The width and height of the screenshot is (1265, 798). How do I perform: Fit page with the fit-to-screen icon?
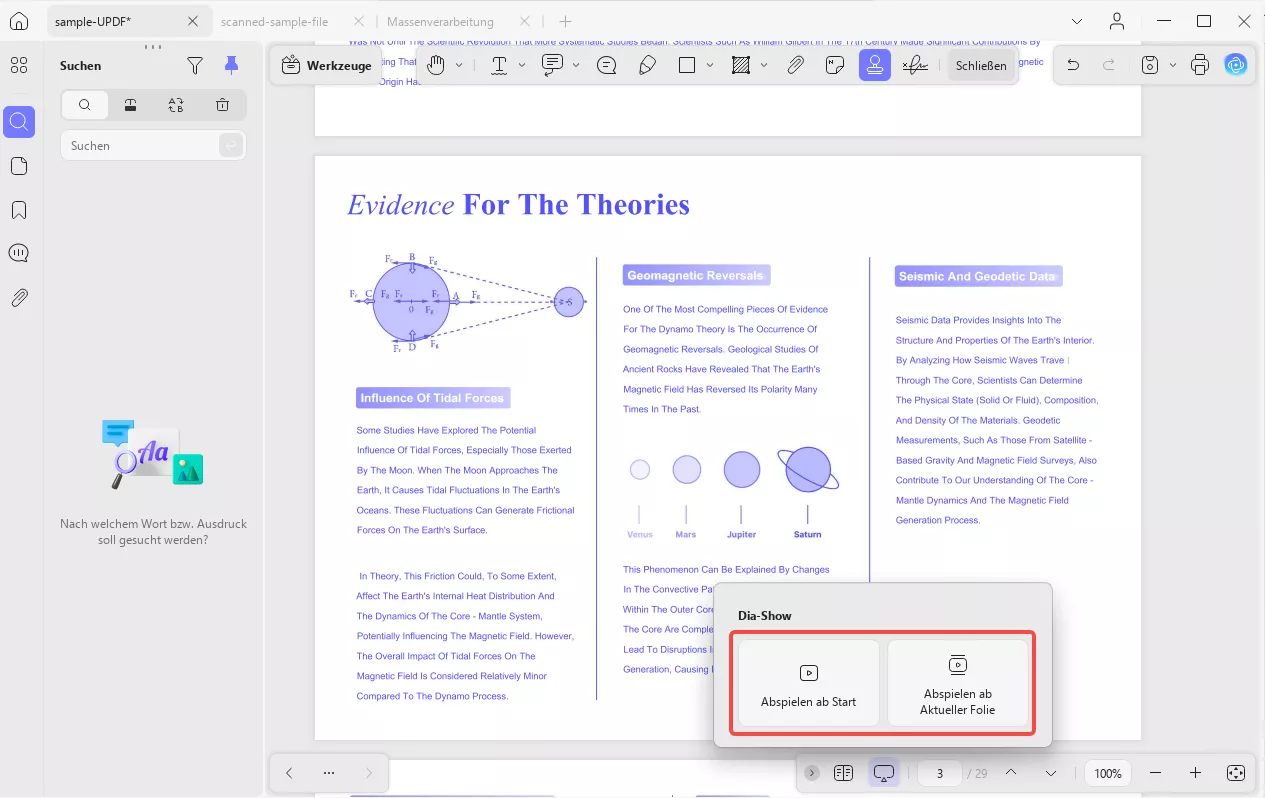[x=1235, y=773]
